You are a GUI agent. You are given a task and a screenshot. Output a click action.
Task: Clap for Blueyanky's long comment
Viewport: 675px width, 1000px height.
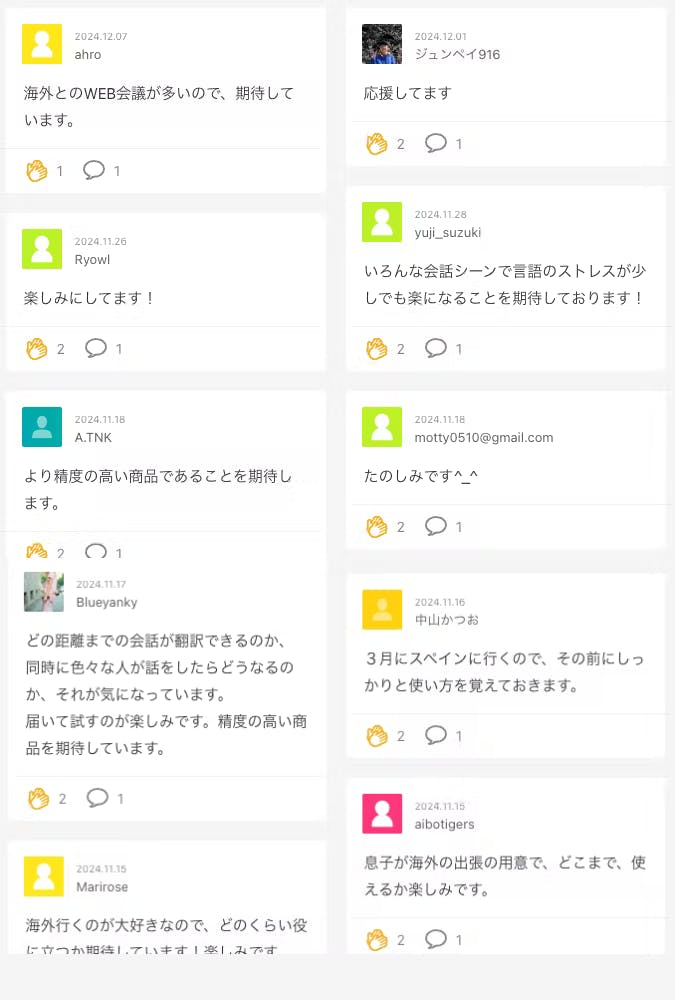pyautogui.click(x=39, y=798)
